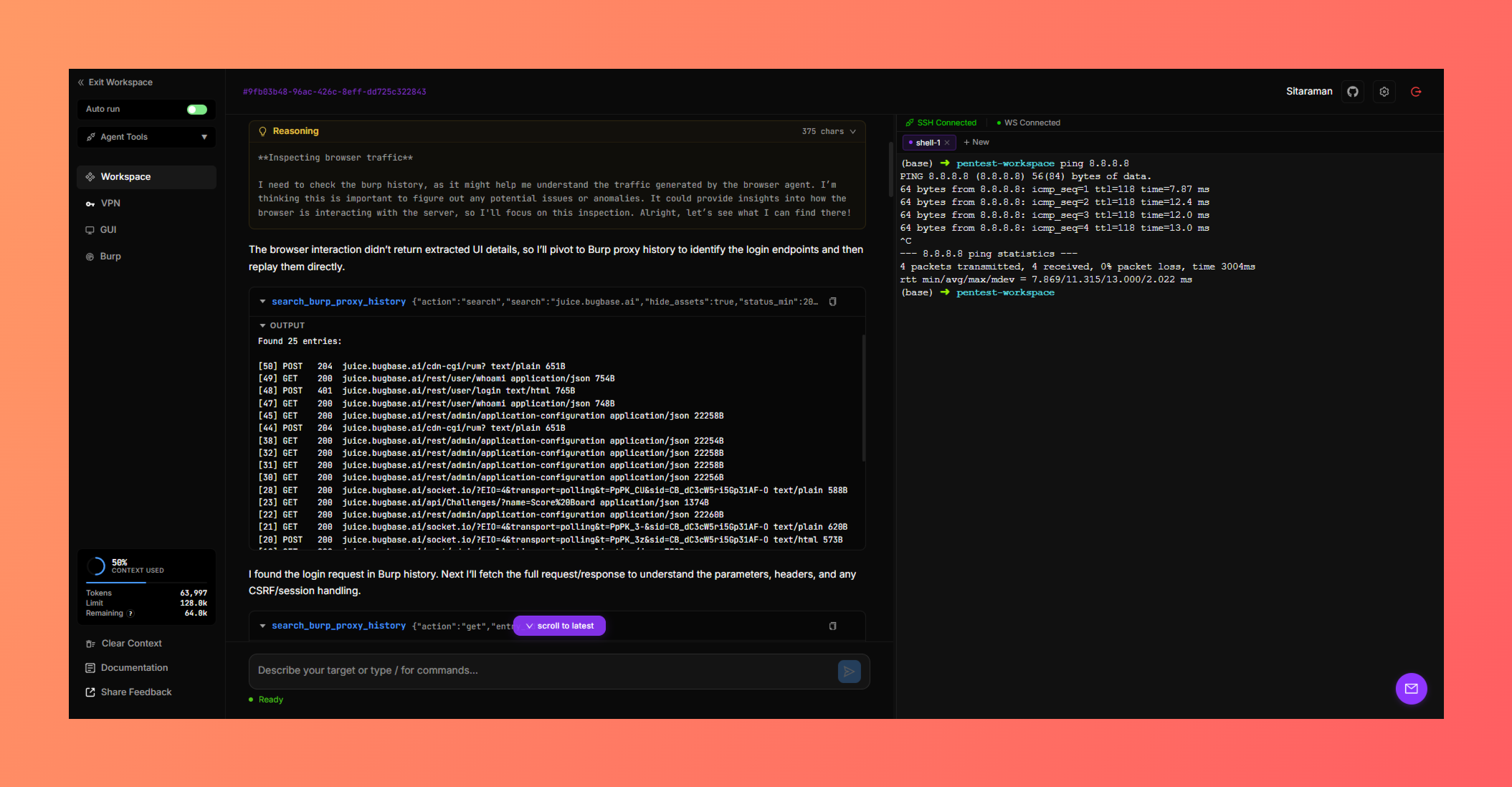Open the GitHub integration icon
The width and height of the screenshot is (1512, 787).
(x=1353, y=92)
